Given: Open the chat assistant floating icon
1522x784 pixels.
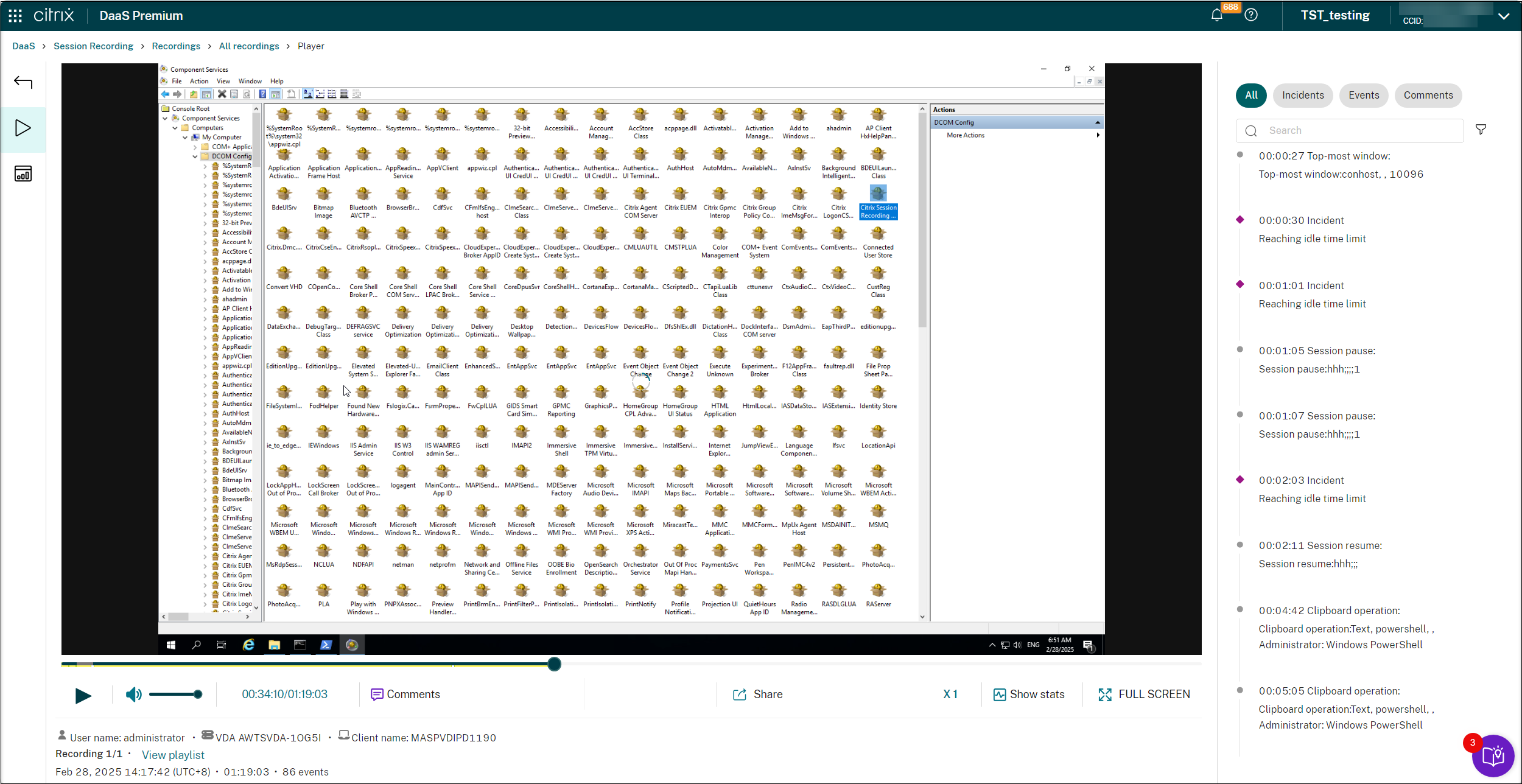Looking at the screenshot, I should pyautogui.click(x=1493, y=756).
